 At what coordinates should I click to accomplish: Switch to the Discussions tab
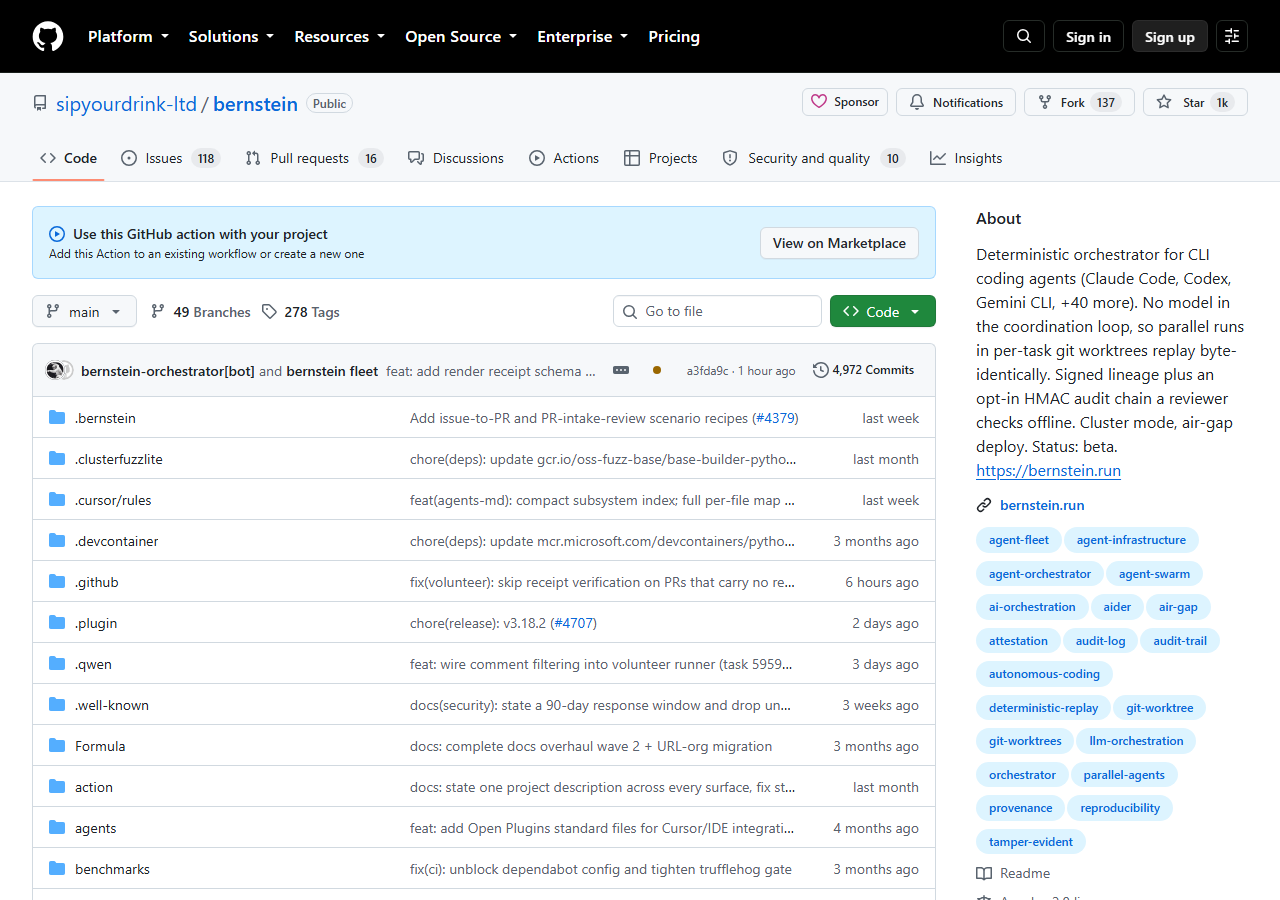coord(456,158)
